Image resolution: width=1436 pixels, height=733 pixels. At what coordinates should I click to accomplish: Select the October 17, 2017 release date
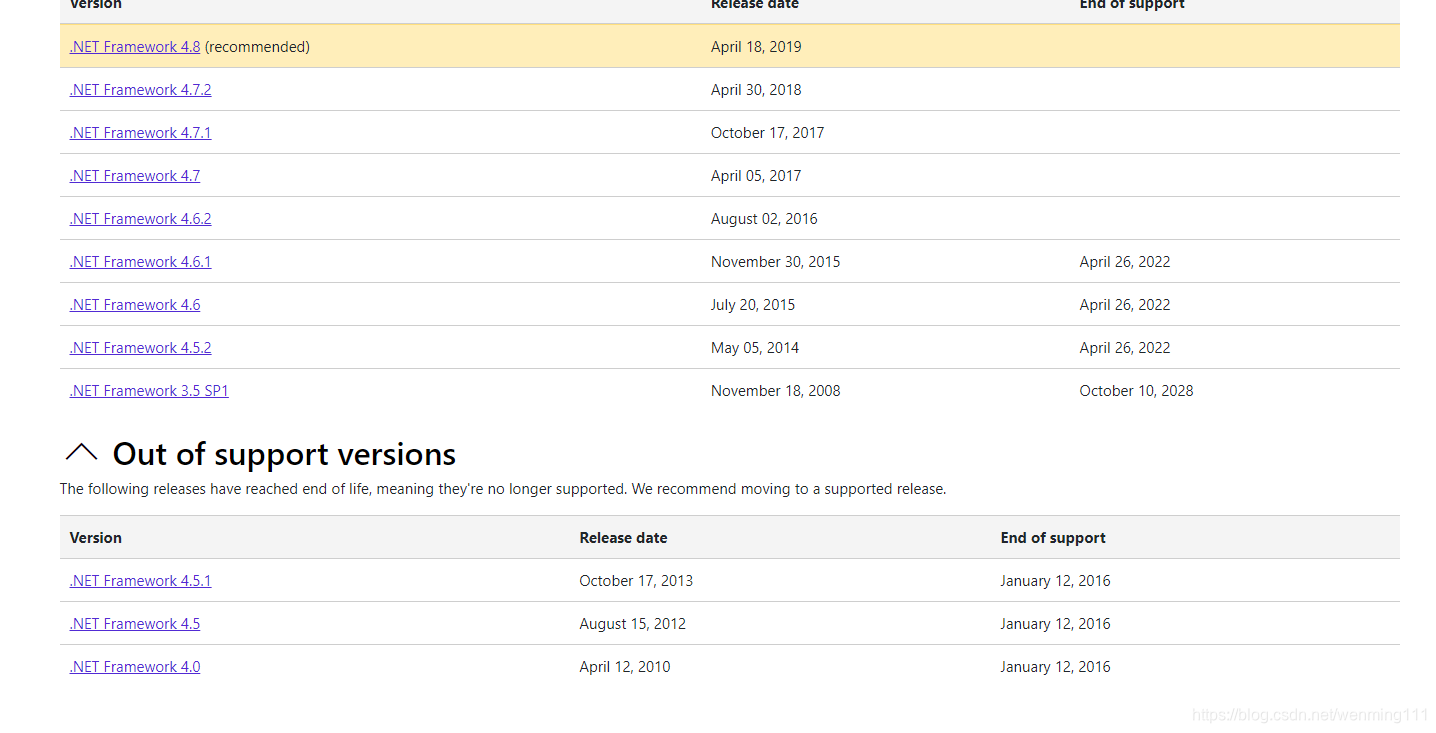click(x=768, y=133)
